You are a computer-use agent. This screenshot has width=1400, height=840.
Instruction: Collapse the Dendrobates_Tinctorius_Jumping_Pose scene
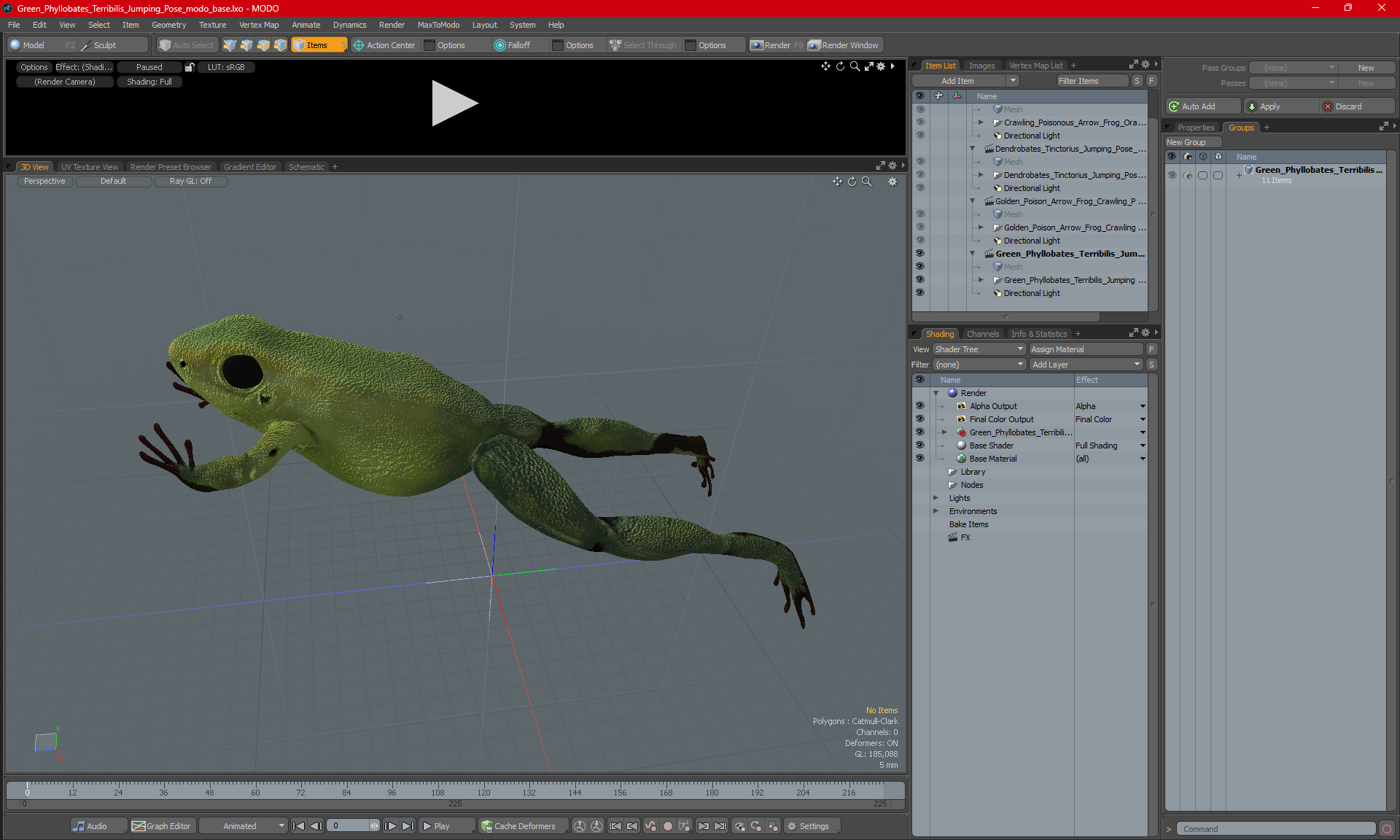pos(972,149)
